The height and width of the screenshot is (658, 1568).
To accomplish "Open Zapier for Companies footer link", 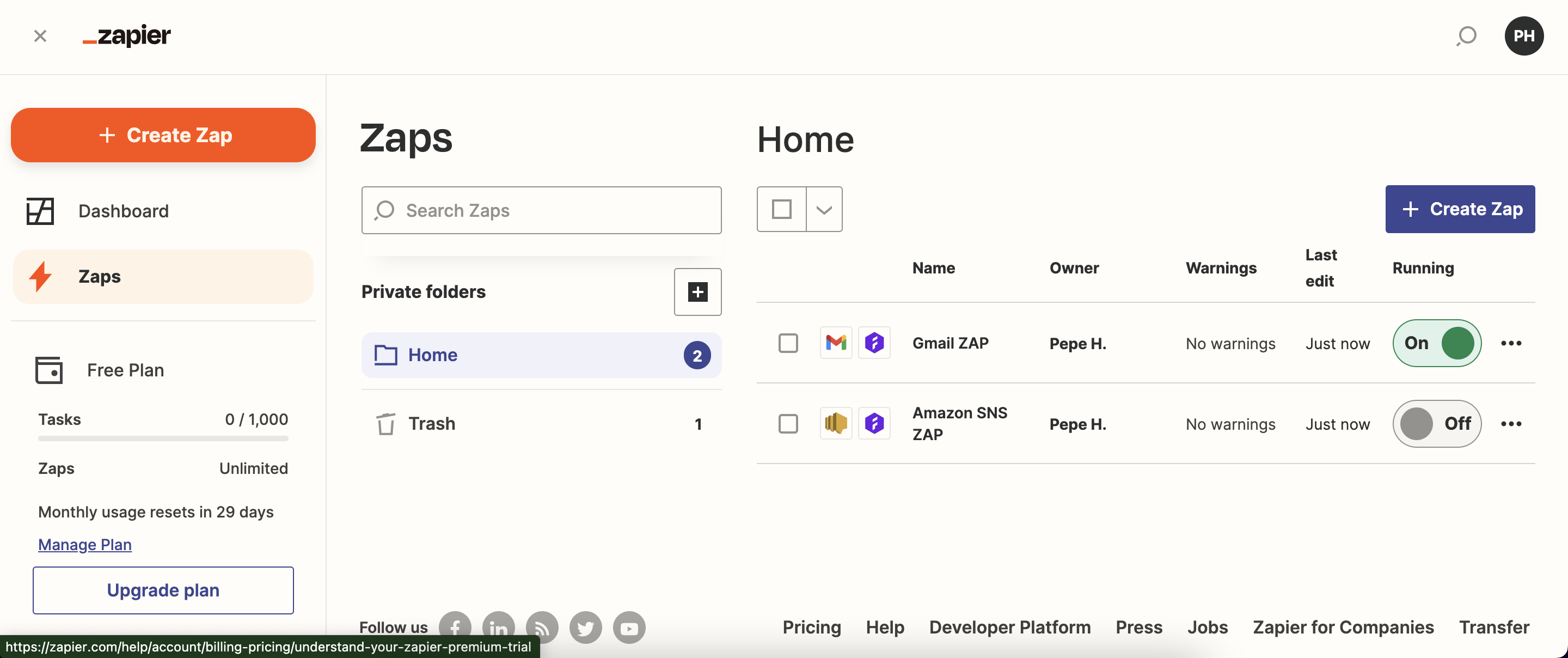I will 1343,627.
